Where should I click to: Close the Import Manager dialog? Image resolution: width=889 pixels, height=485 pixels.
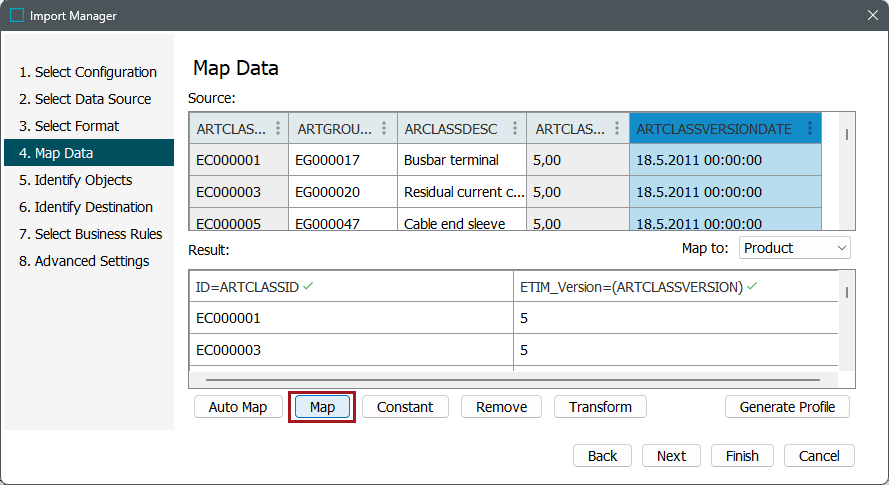[x=871, y=16]
